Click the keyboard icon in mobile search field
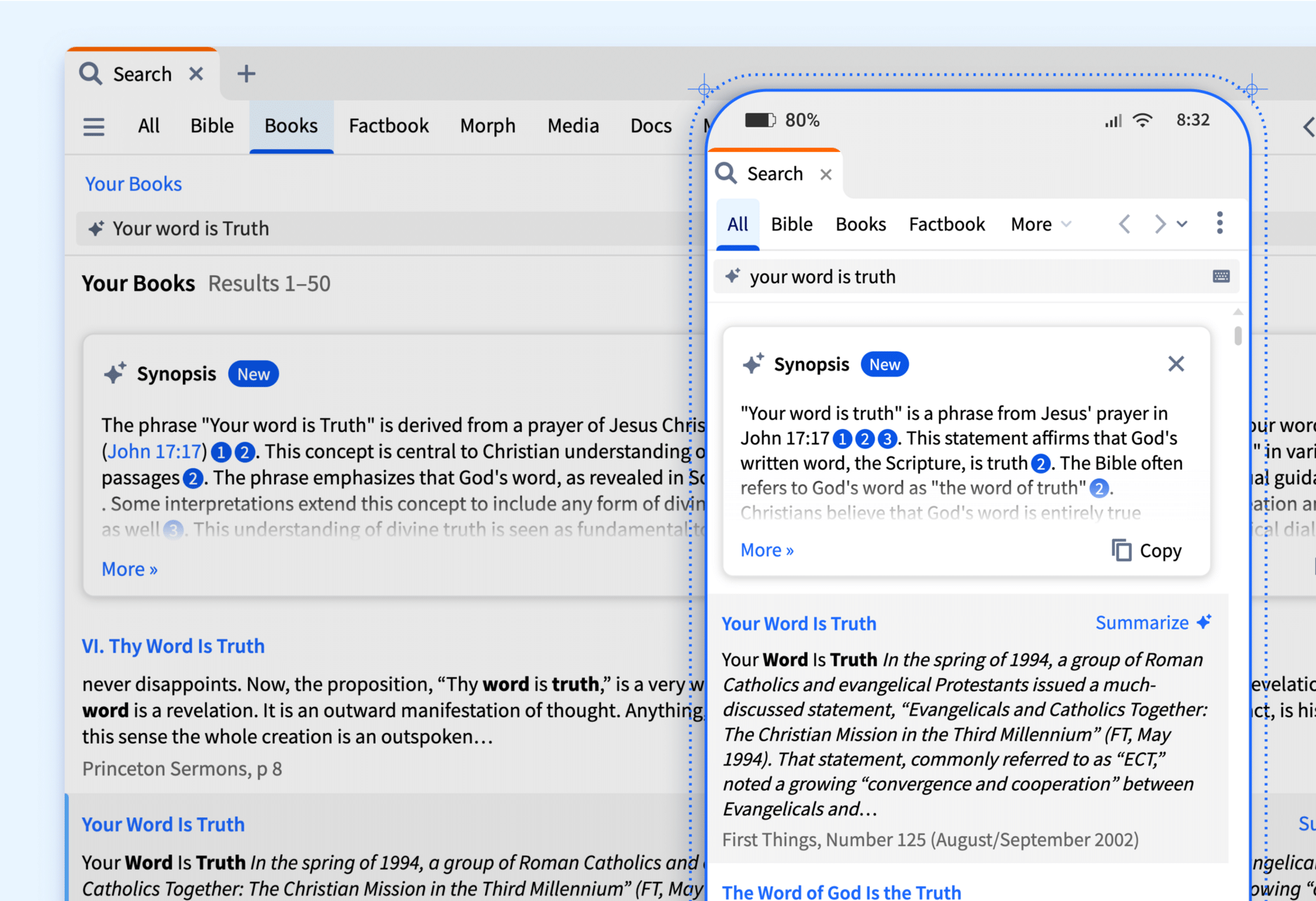The image size is (1316, 901). click(1221, 276)
